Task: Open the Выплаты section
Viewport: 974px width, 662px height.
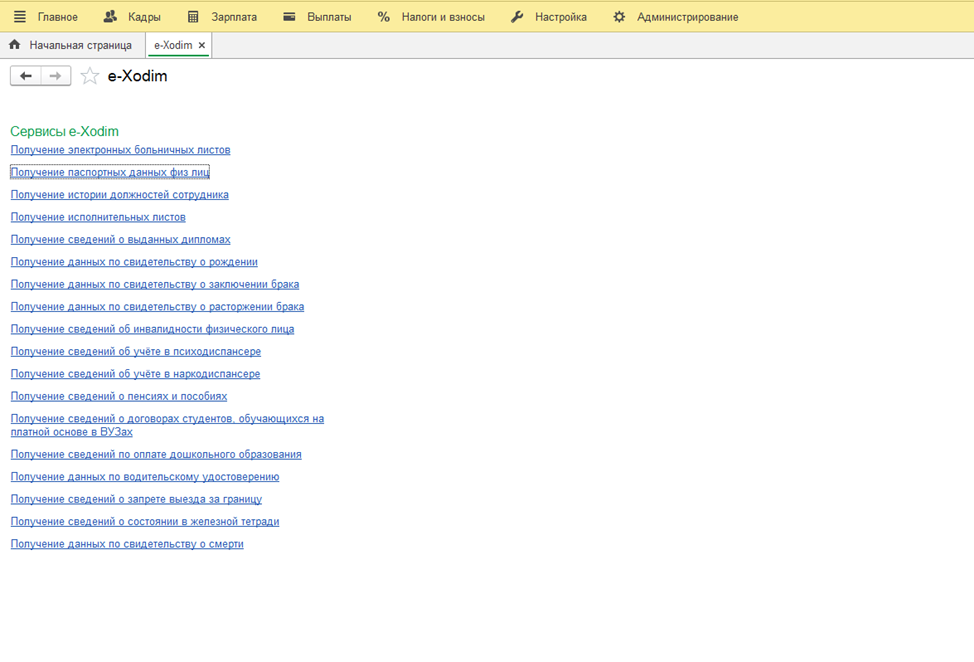Action: pyautogui.click(x=317, y=17)
